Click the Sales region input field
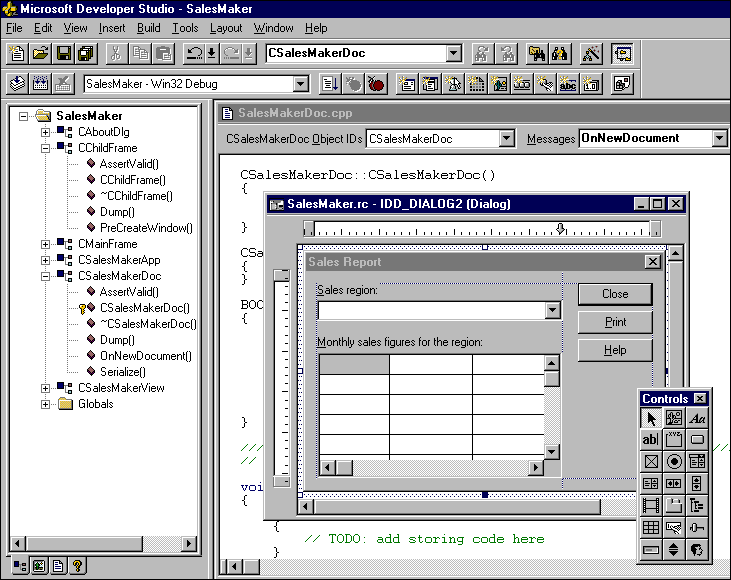731x580 pixels. pos(432,310)
